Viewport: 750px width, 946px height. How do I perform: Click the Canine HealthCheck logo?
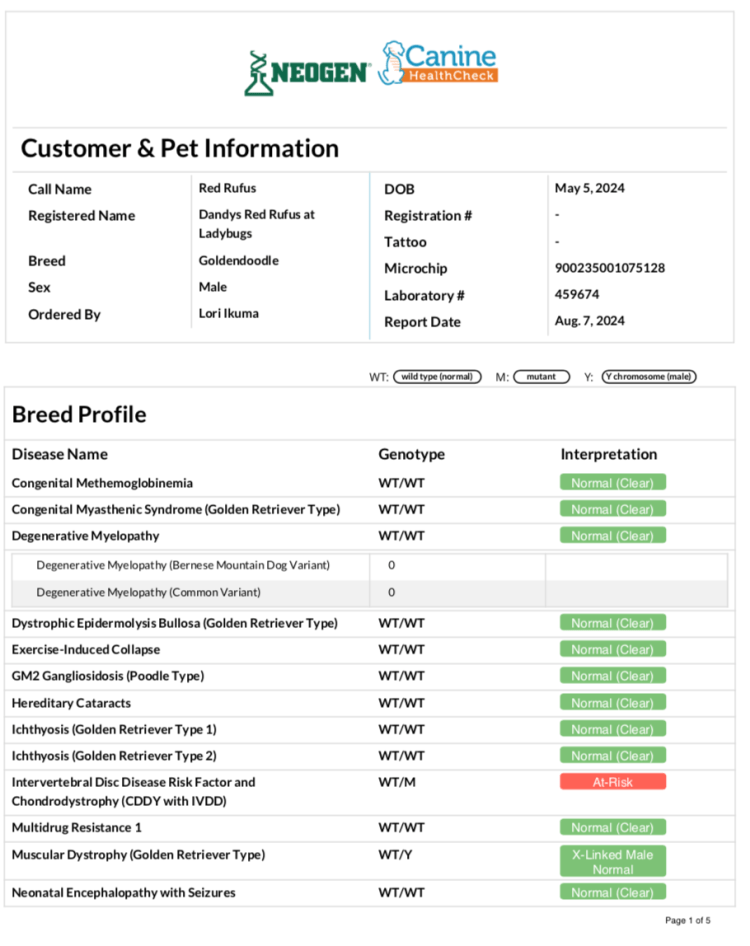coord(438,65)
